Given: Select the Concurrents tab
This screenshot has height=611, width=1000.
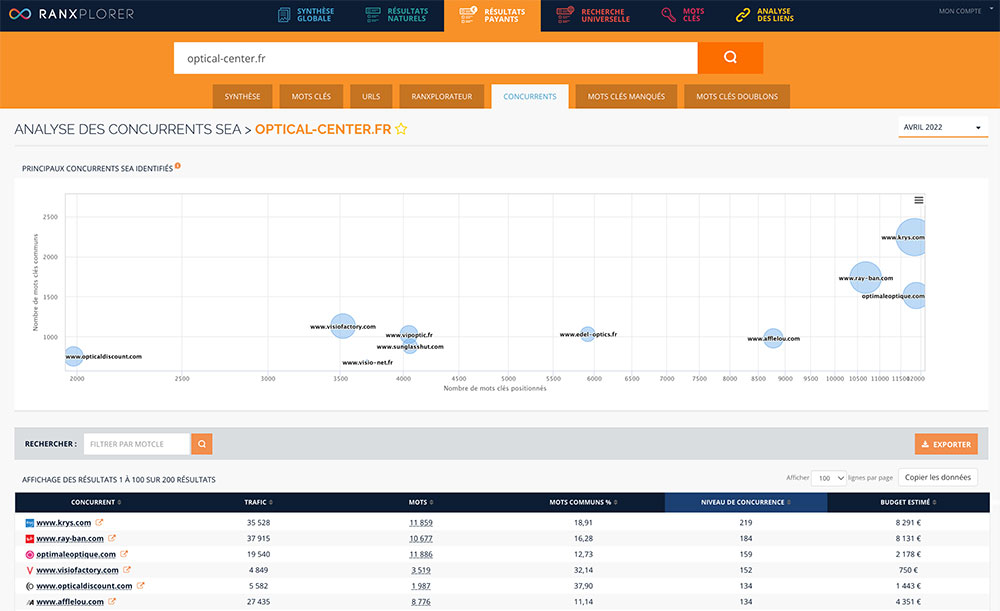Looking at the screenshot, I should (x=530, y=96).
